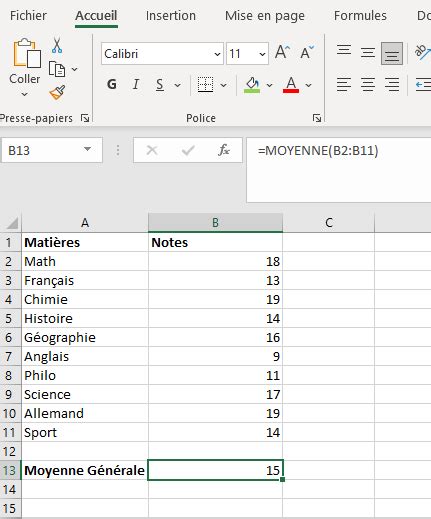This screenshot has height=519, width=431.
Task: Select the "Notes" header cell
Action: click(x=215, y=242)
